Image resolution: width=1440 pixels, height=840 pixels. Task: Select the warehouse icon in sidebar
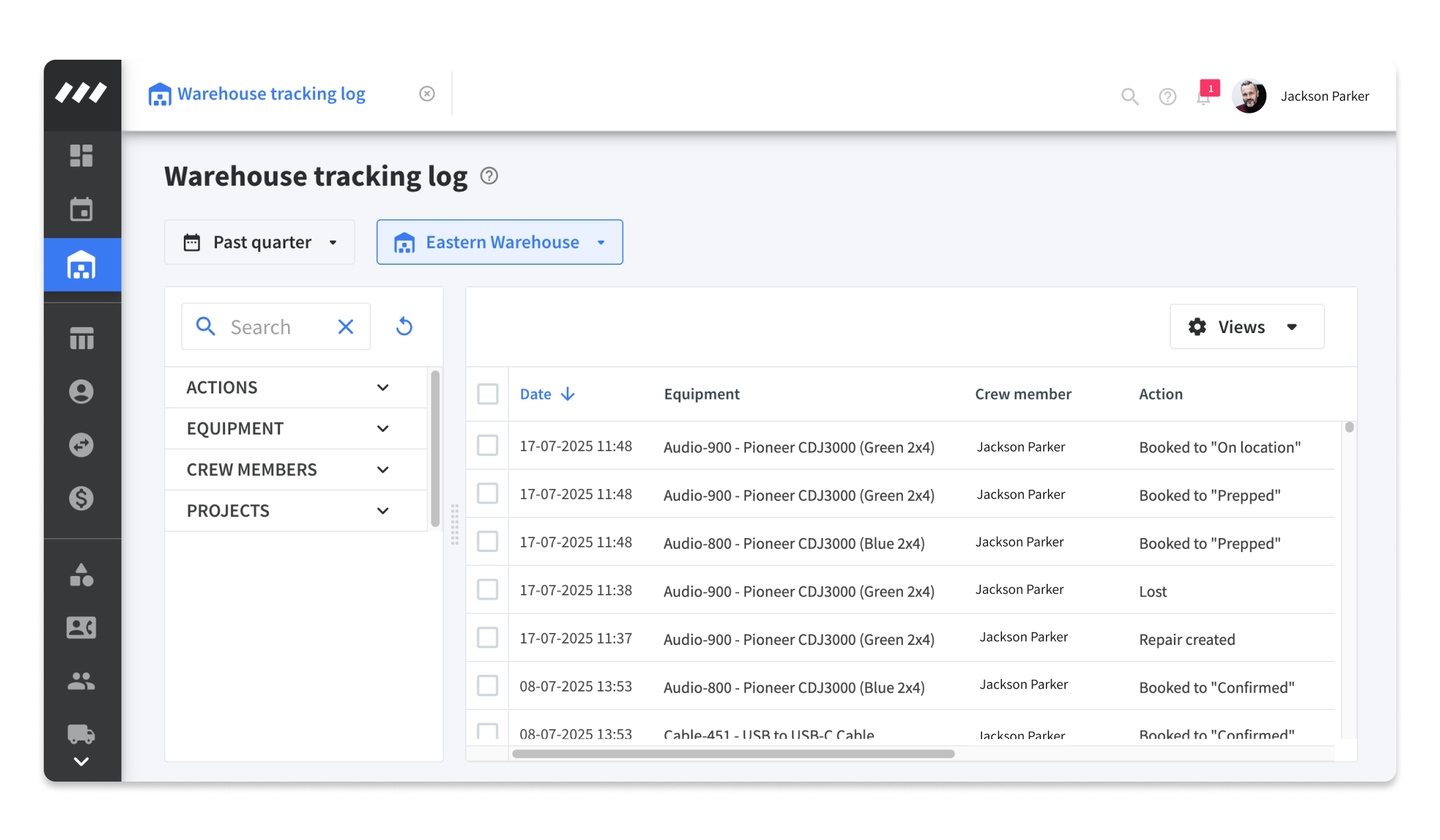pyautogui.click(x=82, y=265)
